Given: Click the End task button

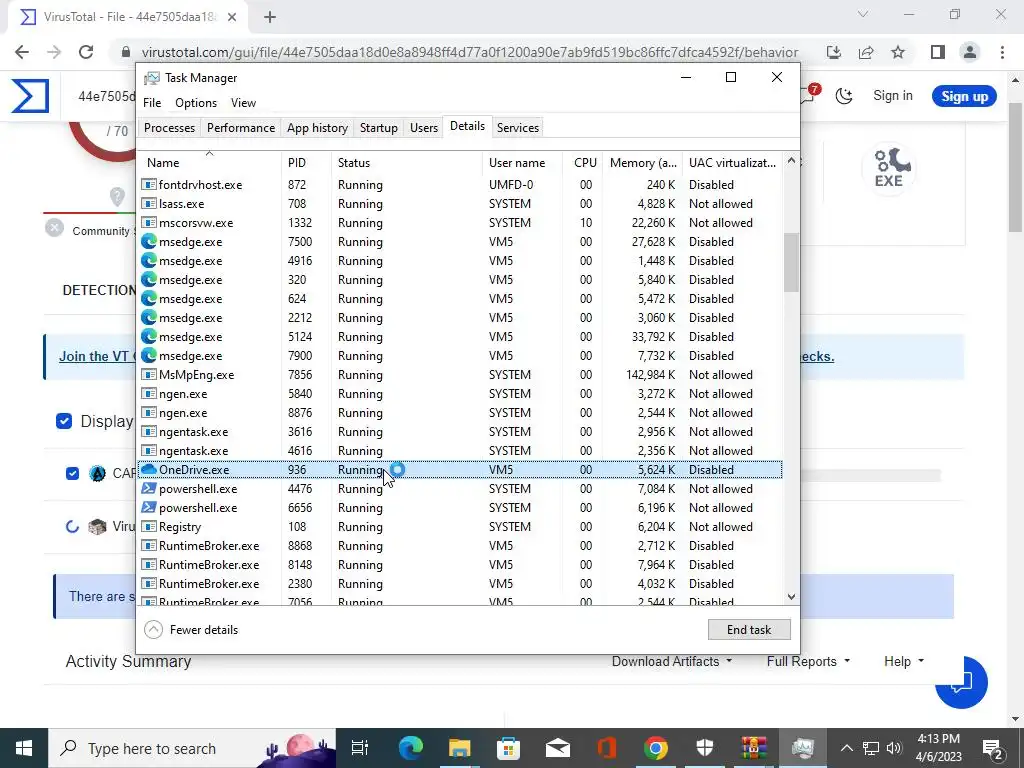Looking at the screenshot, I should click(x=749, y=630).
